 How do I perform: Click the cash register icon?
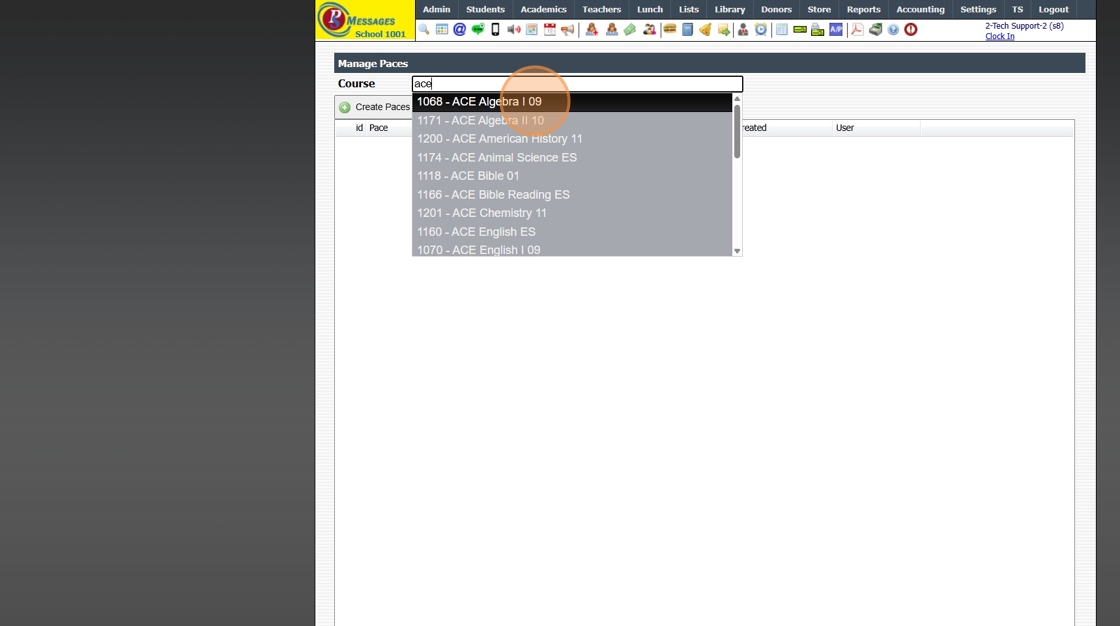click(x=875, y=29)
